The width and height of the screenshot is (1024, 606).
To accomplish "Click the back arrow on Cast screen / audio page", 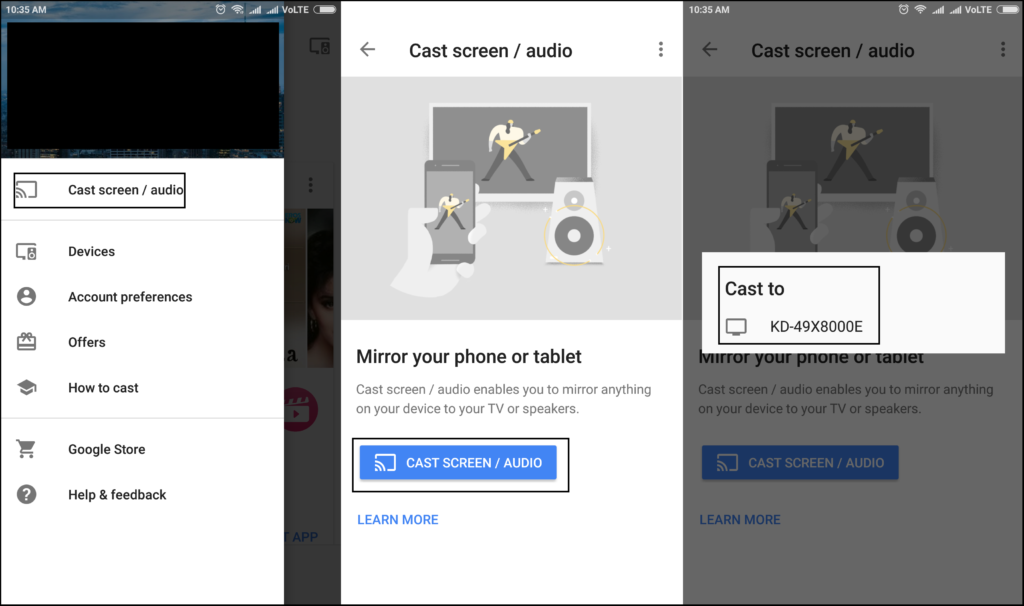I will click(368, 49).
